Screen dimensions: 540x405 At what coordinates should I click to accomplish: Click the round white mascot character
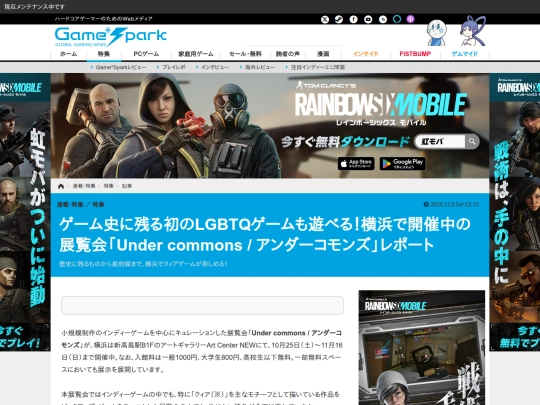pos(436,33)
